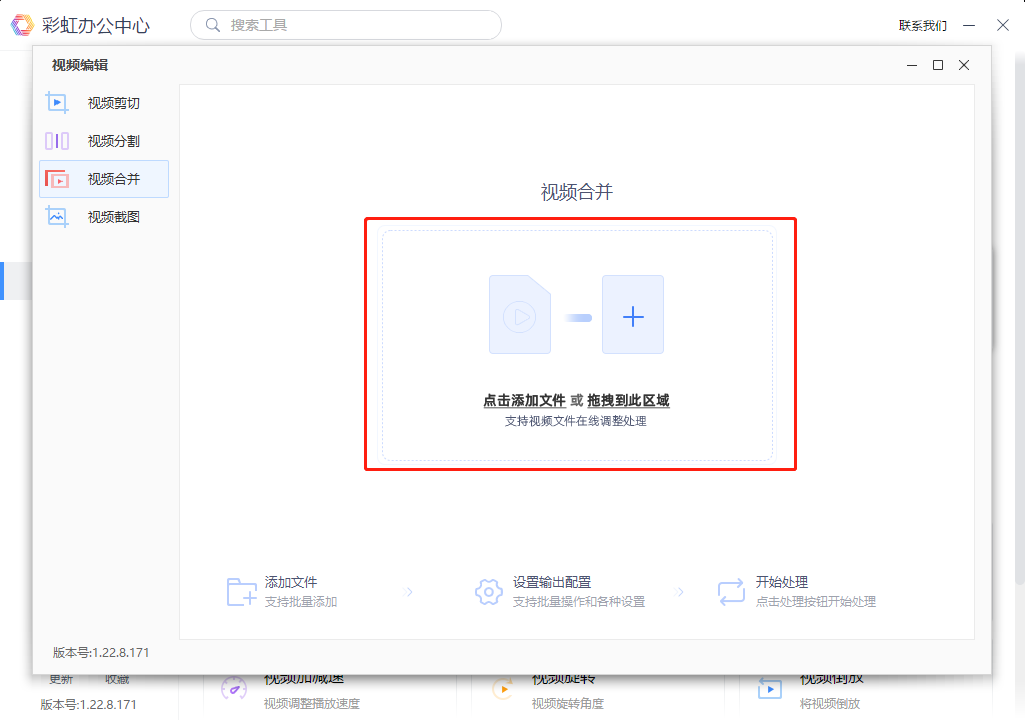Viewport: 1025px width, 720px height.
Task: Minimize the 视频编辑 dialog
Action: point(912,65)
